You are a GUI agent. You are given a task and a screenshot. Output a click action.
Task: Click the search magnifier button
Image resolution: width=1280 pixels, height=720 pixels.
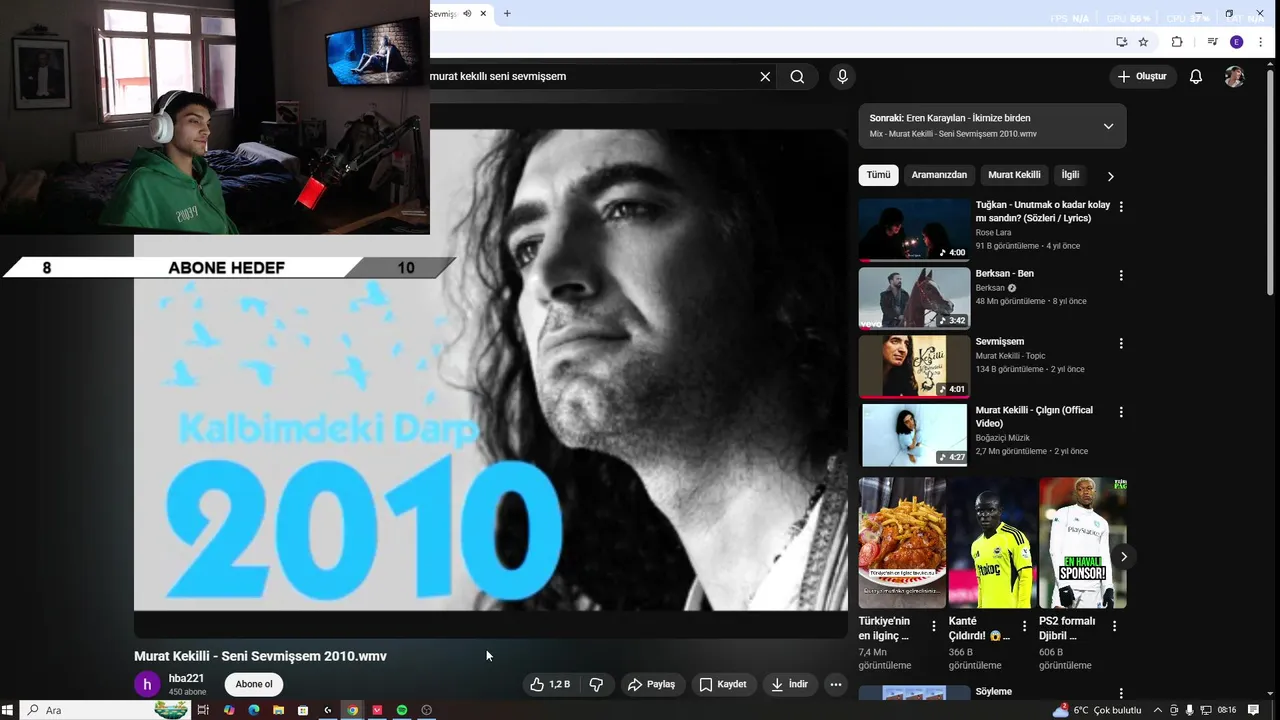point(797,76)
